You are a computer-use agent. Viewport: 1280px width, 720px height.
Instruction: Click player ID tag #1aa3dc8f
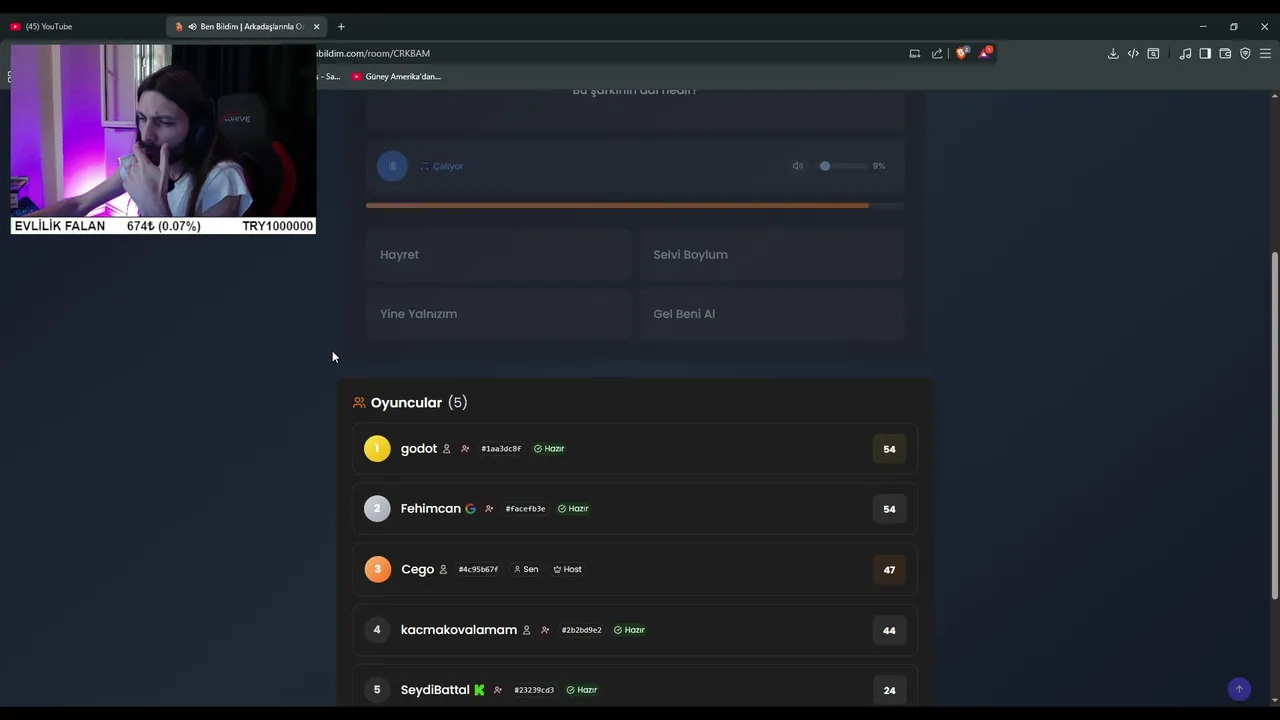(501, 449)
